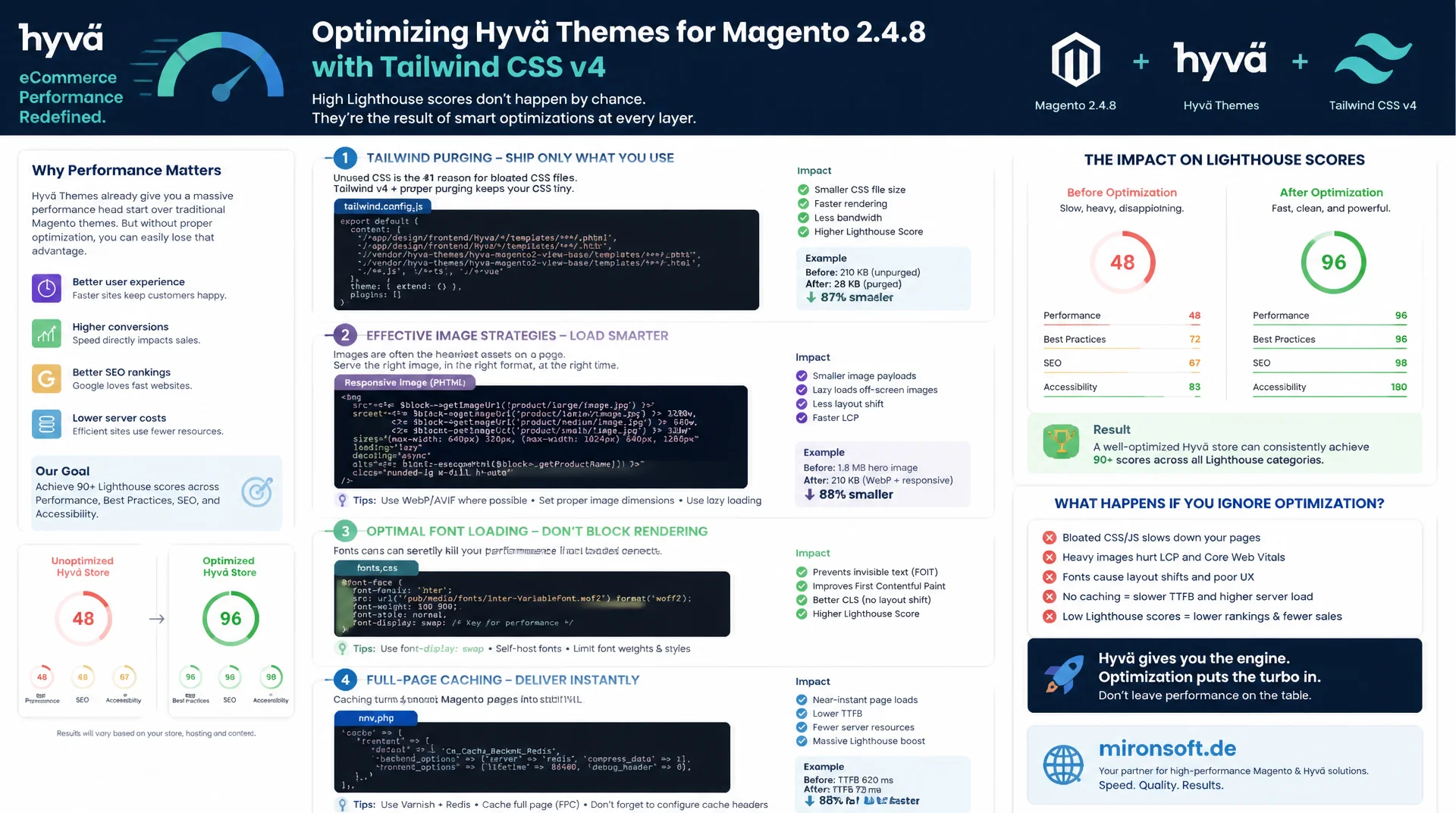Screen dimensions: 1456x813
Task: Click the target icon in Our Goal box
Action: click(x=257, y=491)
